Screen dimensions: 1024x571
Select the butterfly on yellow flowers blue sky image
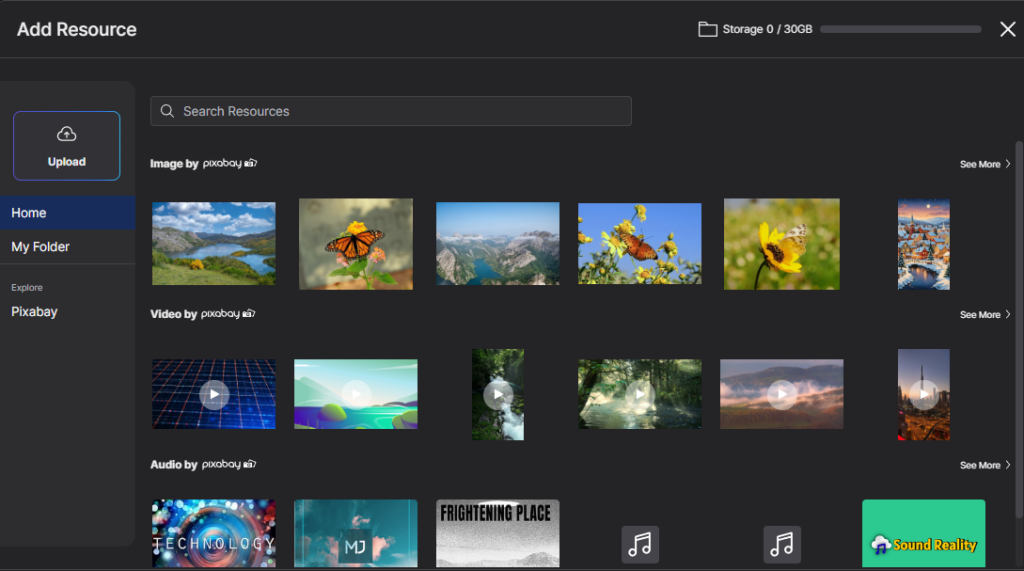[x=639, y=244]
